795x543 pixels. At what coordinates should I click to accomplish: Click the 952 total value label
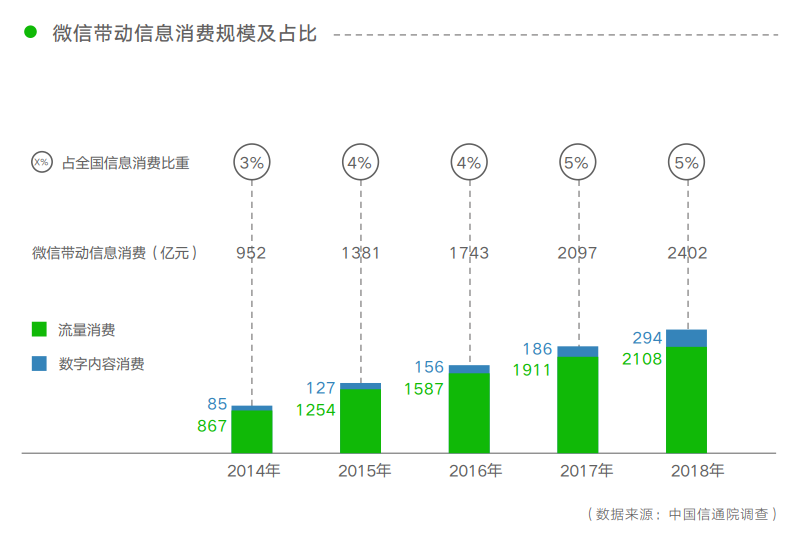coord(252,253)
